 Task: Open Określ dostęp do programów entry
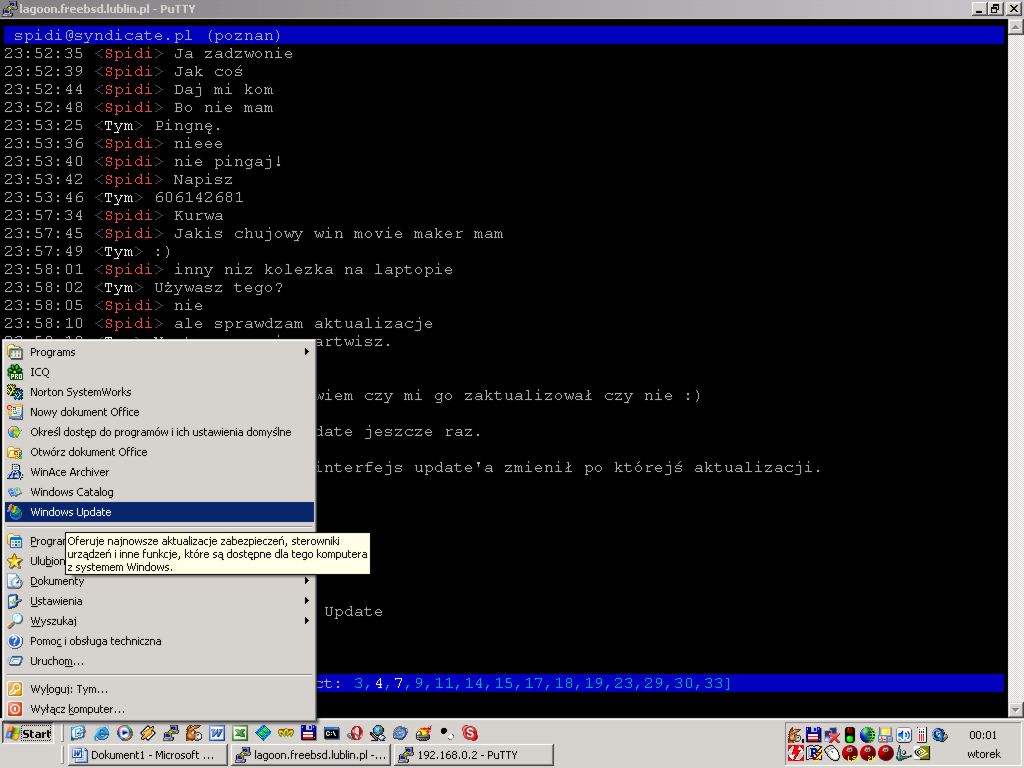159,432
